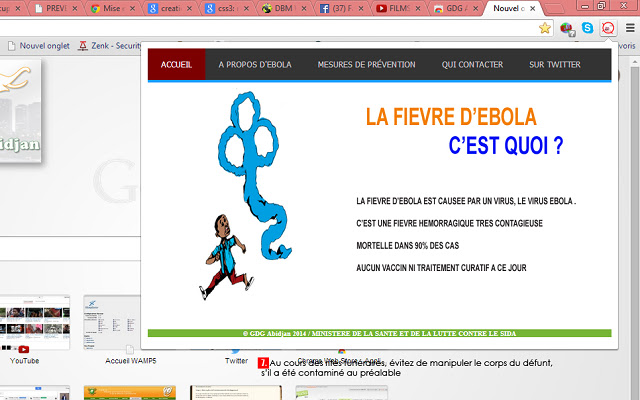
Task: Close the Nouvel onglet active tab
Action: (533, 8)
